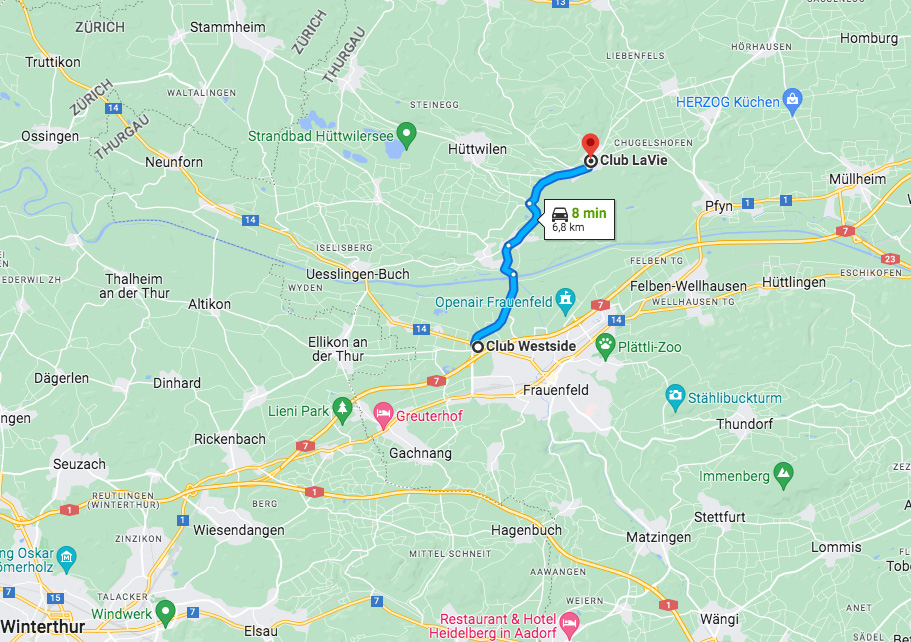This screenshot has height=642, width=911.
Task: Click the 8 min route info box
Action: point(579,219)
